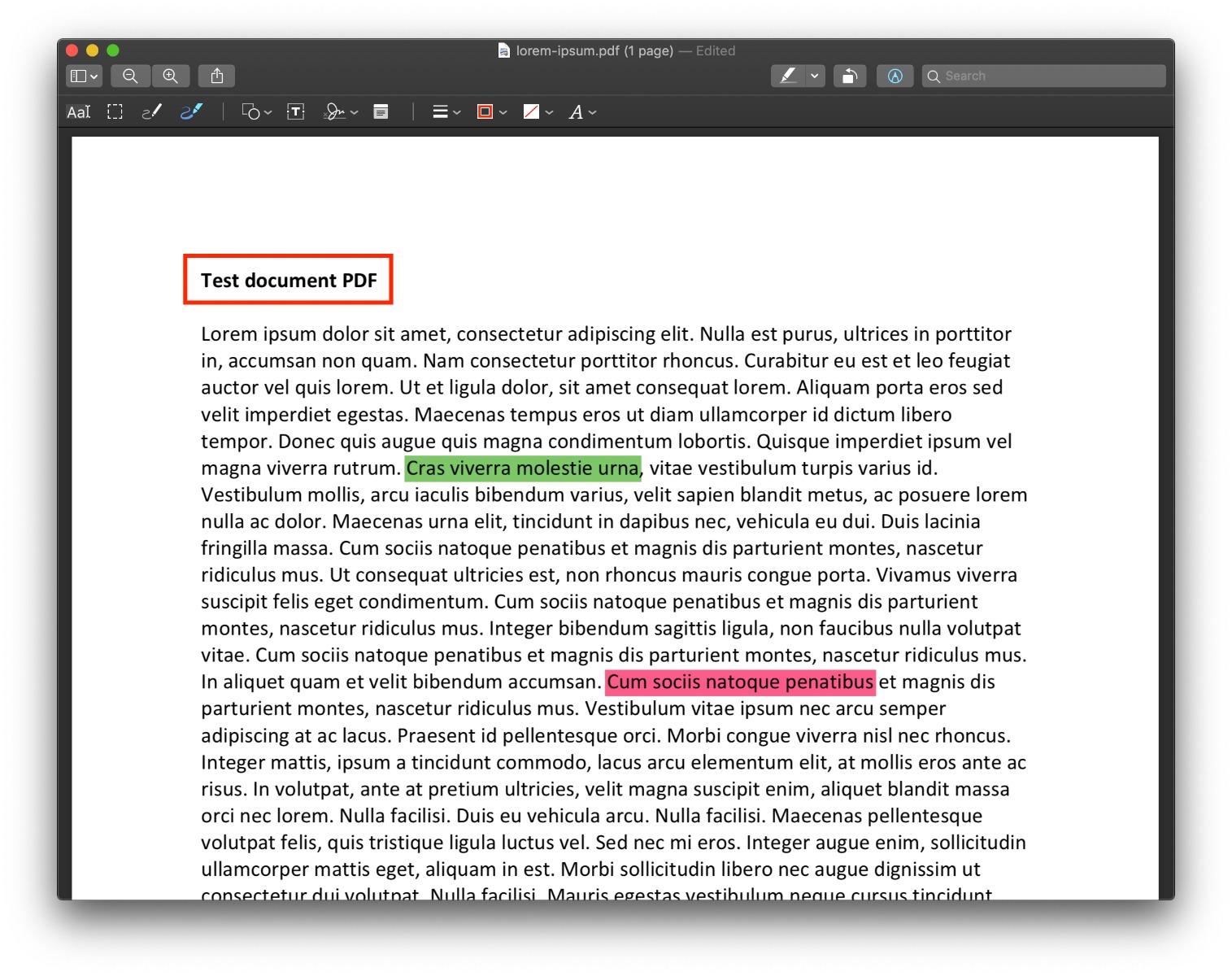Viewport: 1232px width, 976px height.
Task: Zoom out of the document
Action: (x=130, y=76)
